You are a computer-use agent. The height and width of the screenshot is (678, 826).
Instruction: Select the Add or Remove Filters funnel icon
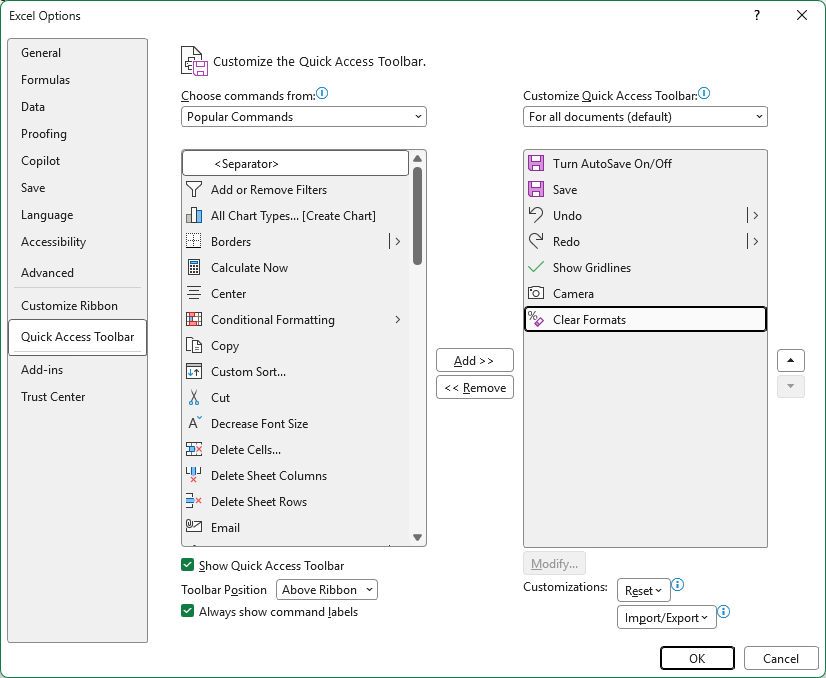194,189
